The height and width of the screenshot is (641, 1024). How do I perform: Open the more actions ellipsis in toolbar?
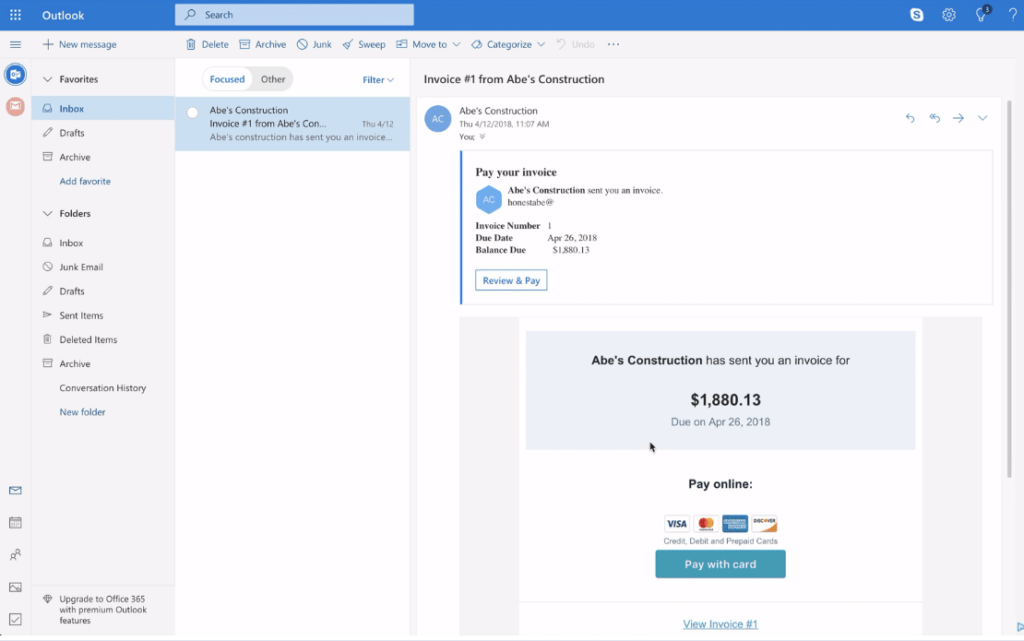(613, 44)
